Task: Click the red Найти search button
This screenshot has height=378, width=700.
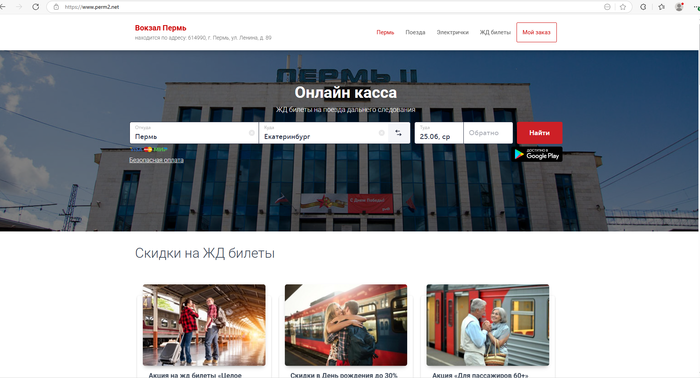Action: [x=539, y=133]
